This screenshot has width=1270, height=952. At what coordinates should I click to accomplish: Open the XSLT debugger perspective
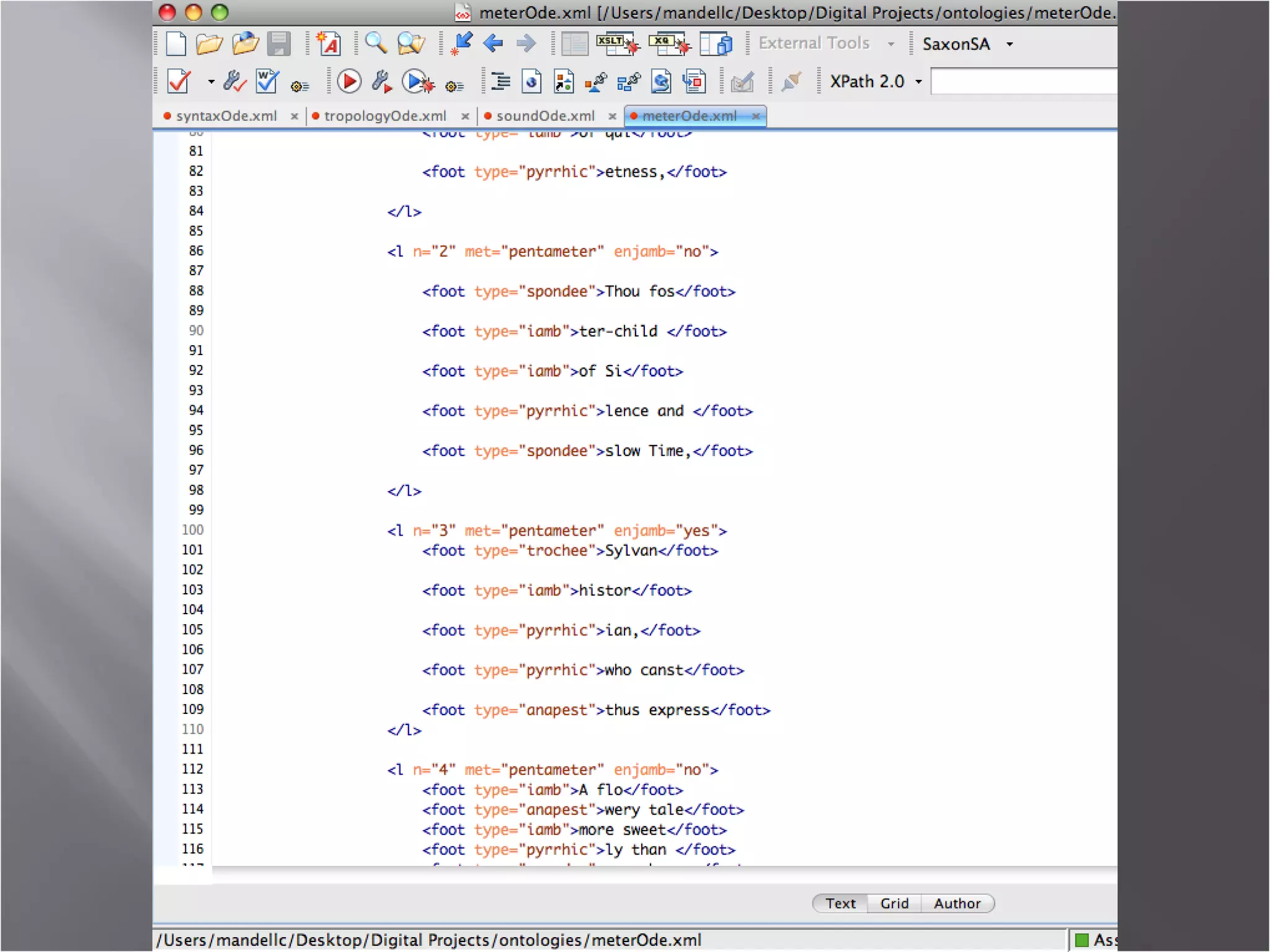click(617, 43)
